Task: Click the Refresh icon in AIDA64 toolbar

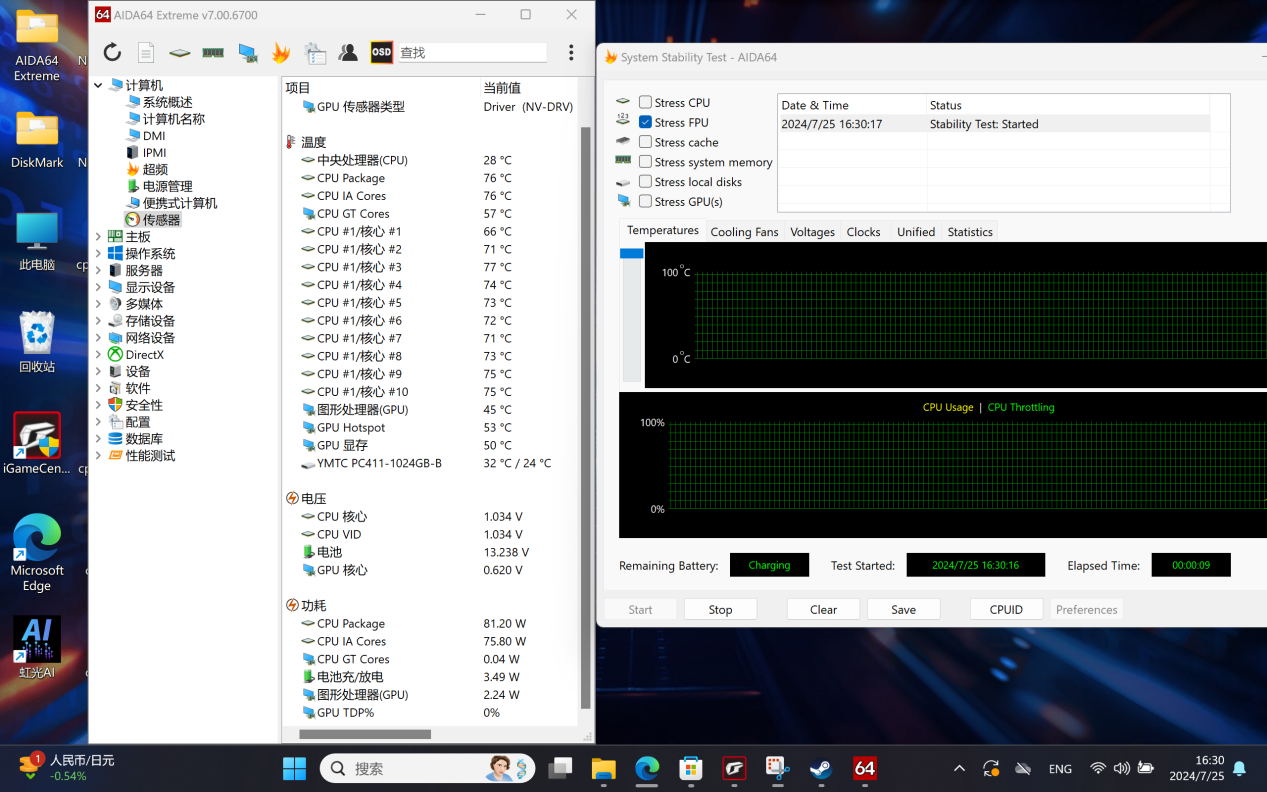Action: pyautogui.click(x=112, y=53)
